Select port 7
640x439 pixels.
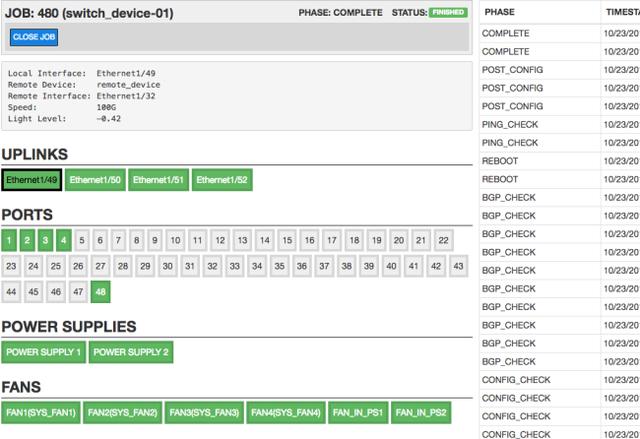point(118,240)
